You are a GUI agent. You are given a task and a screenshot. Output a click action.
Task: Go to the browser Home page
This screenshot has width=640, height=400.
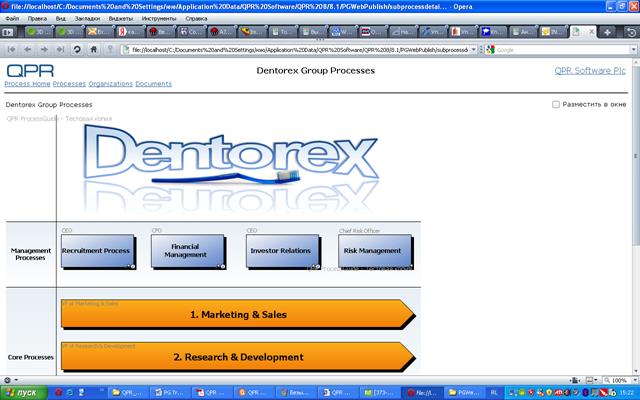click(x=93, y=49)
